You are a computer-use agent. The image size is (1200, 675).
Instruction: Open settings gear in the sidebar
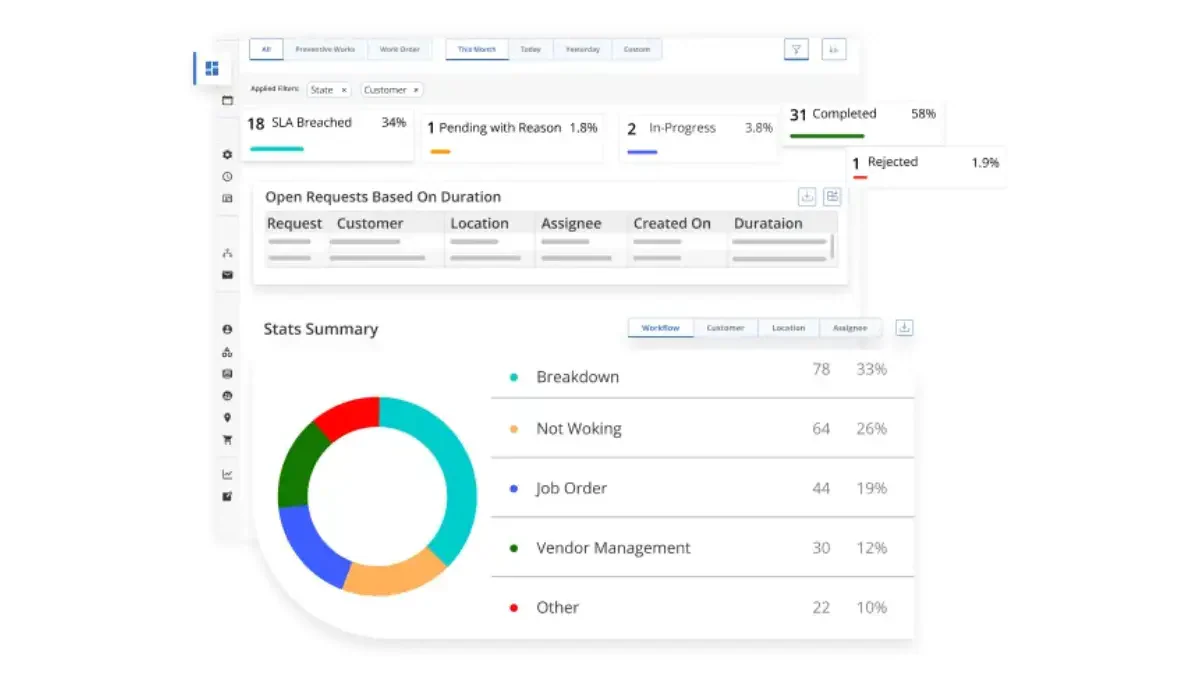tap(227, 155)
